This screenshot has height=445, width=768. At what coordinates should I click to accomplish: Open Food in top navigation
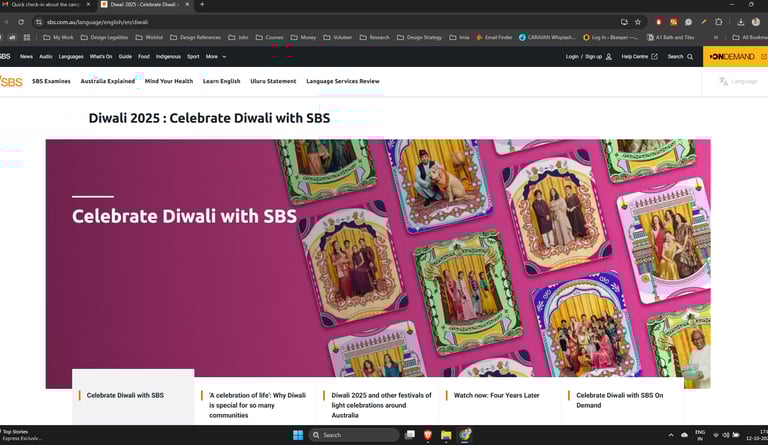144,57
